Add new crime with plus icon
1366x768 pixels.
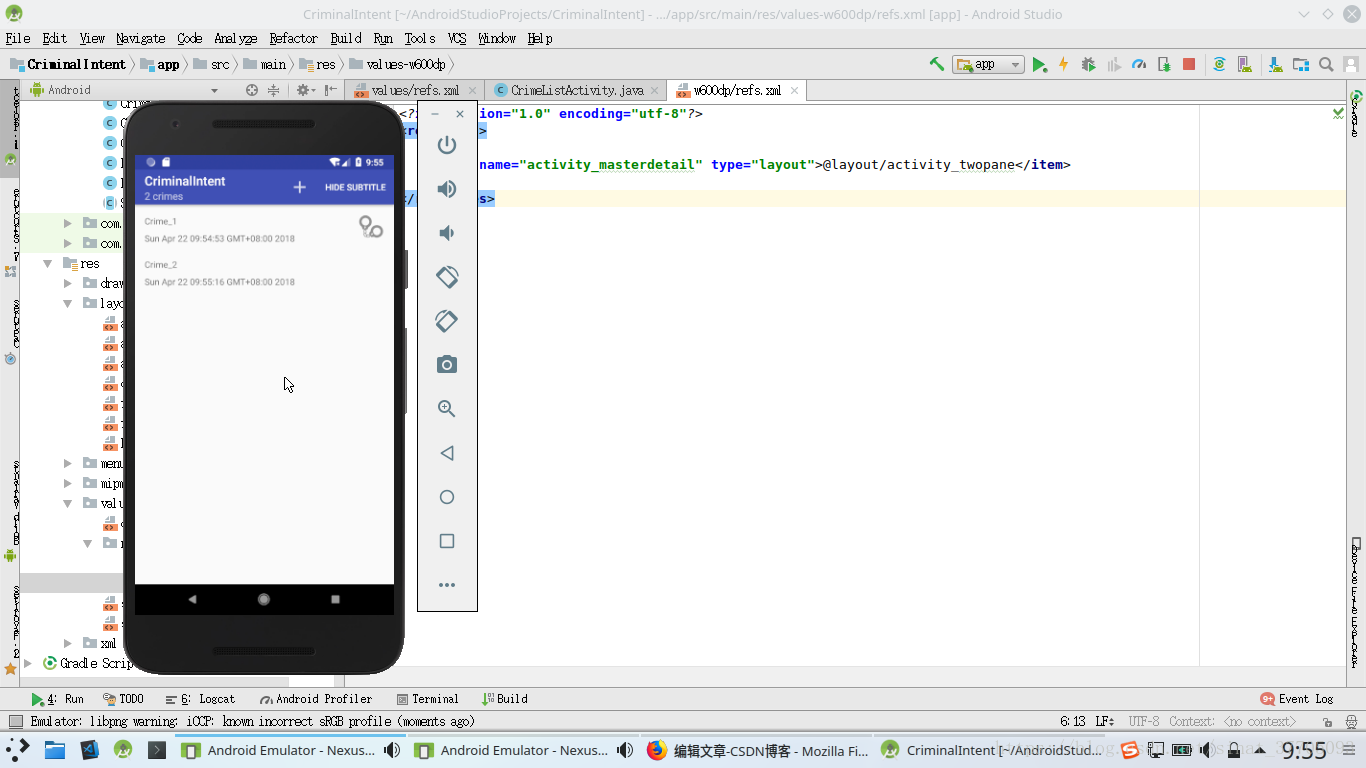click(x=299, y=187)
